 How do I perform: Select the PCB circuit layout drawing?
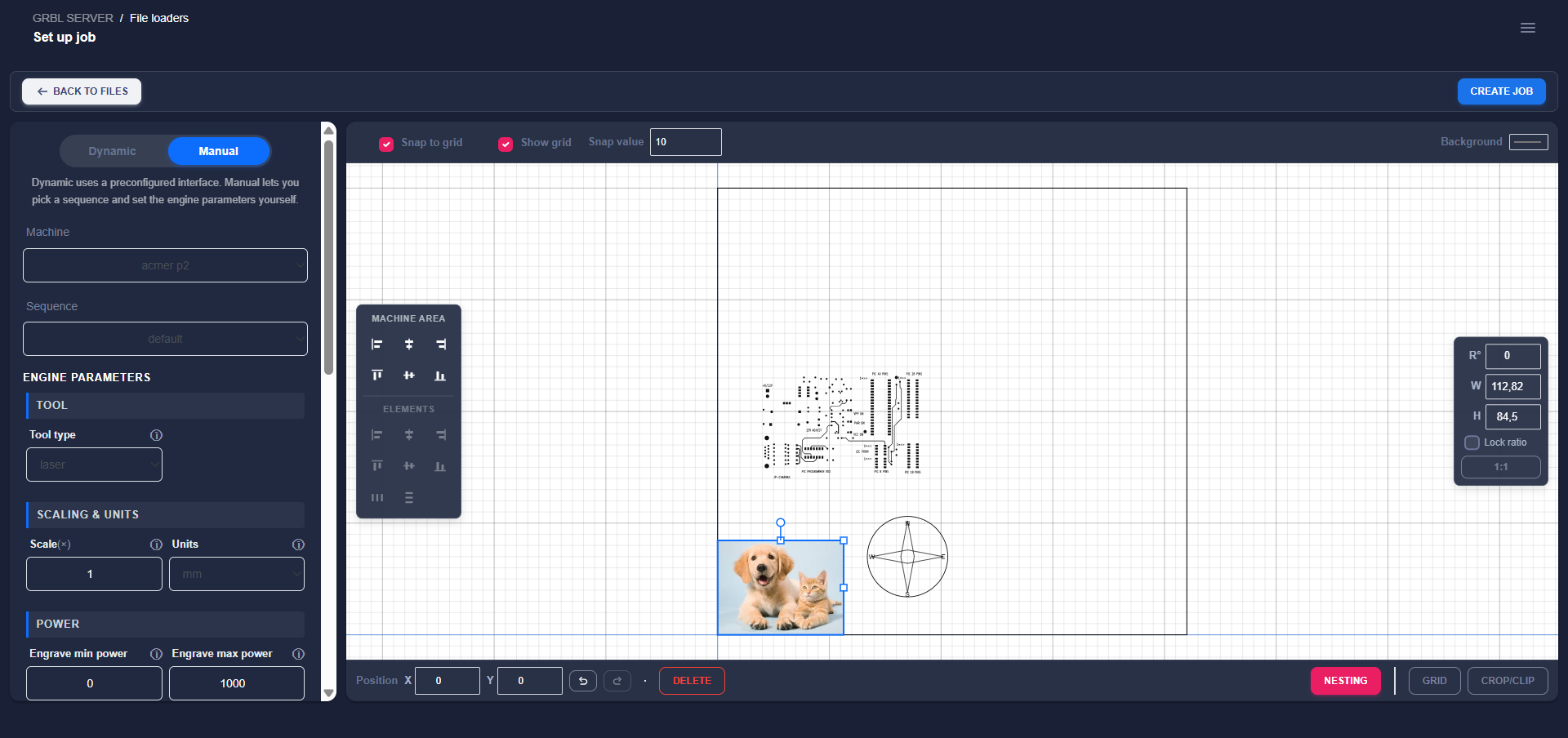[842, 425]
